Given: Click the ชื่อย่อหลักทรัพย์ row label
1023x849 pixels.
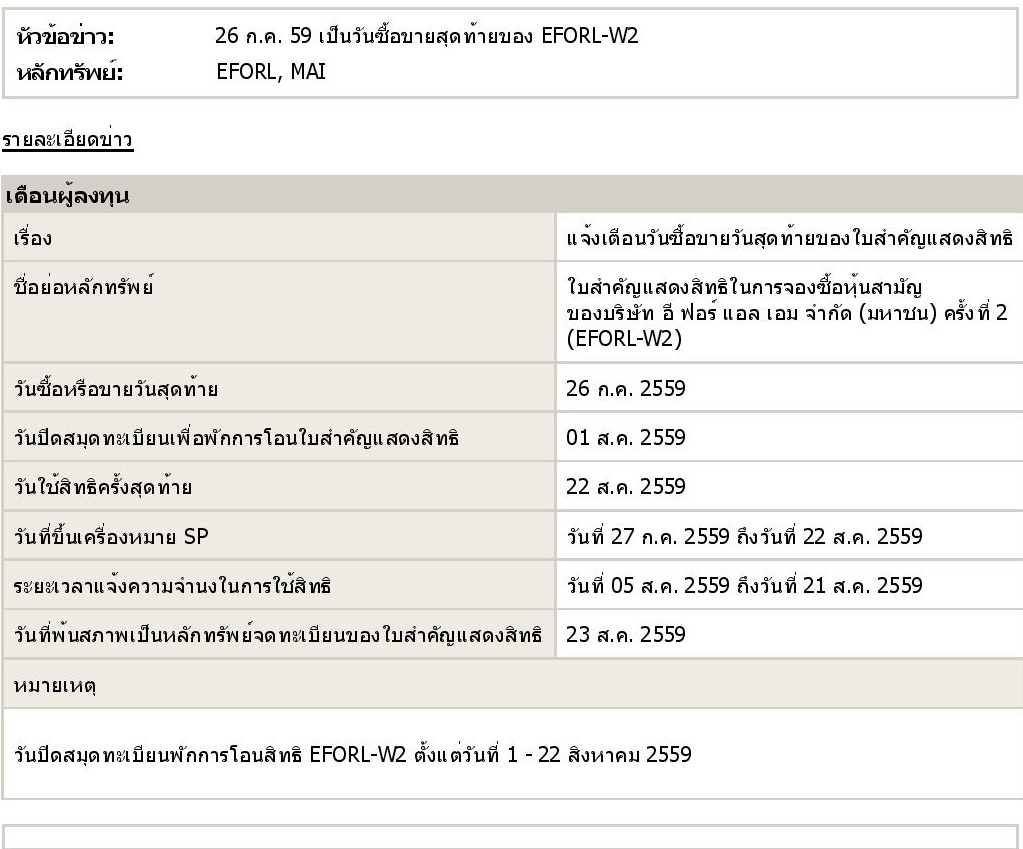Looking at the screenshot, I should point(84,287).
